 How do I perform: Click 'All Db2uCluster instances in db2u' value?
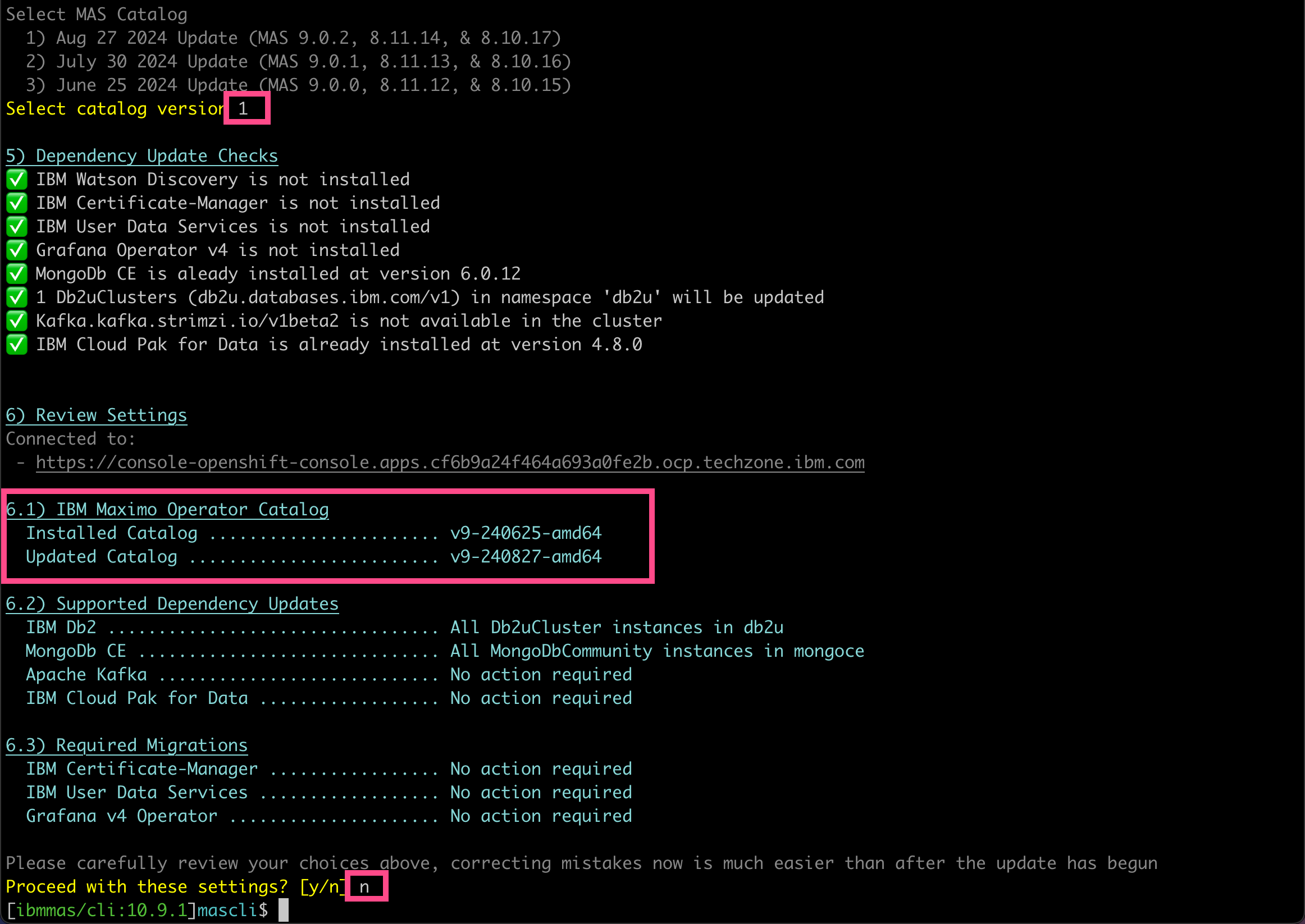[x=617, y=628]
